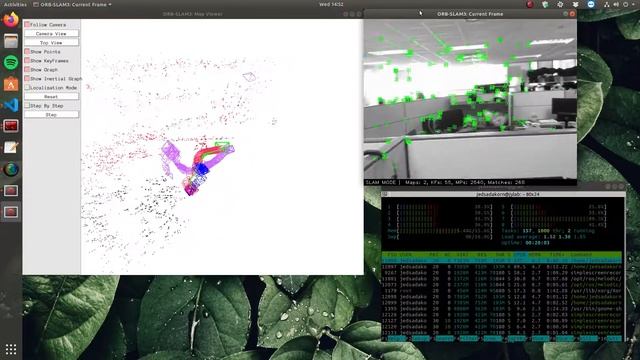Open the network status icon
640x360 pixels.
pyautogui.click(x=607, y=4)
